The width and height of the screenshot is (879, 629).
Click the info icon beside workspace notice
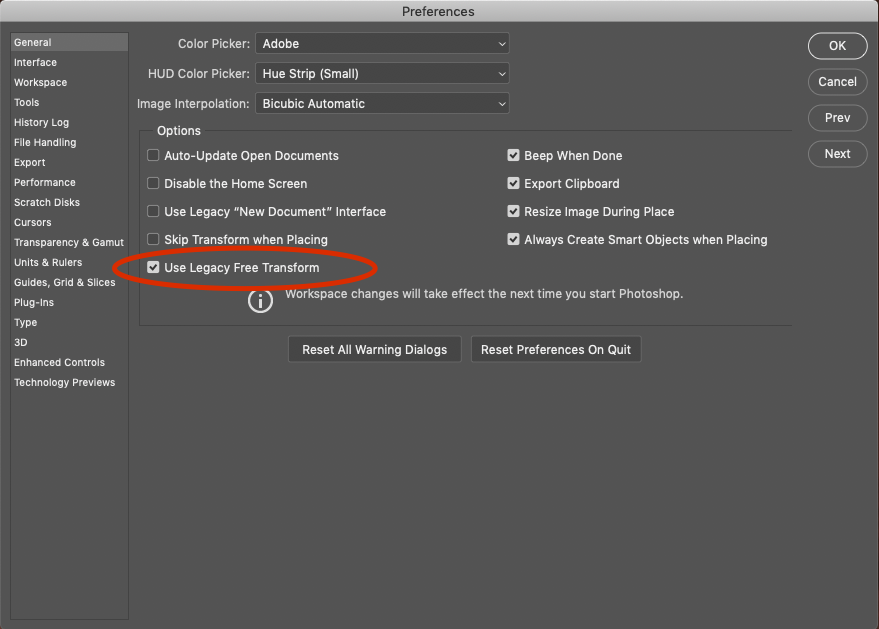pos(260,301)
